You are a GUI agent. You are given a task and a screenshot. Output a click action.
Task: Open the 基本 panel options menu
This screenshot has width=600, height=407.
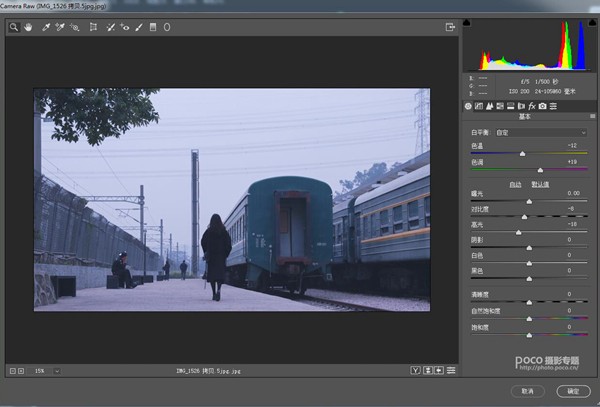tap(592, 116)
